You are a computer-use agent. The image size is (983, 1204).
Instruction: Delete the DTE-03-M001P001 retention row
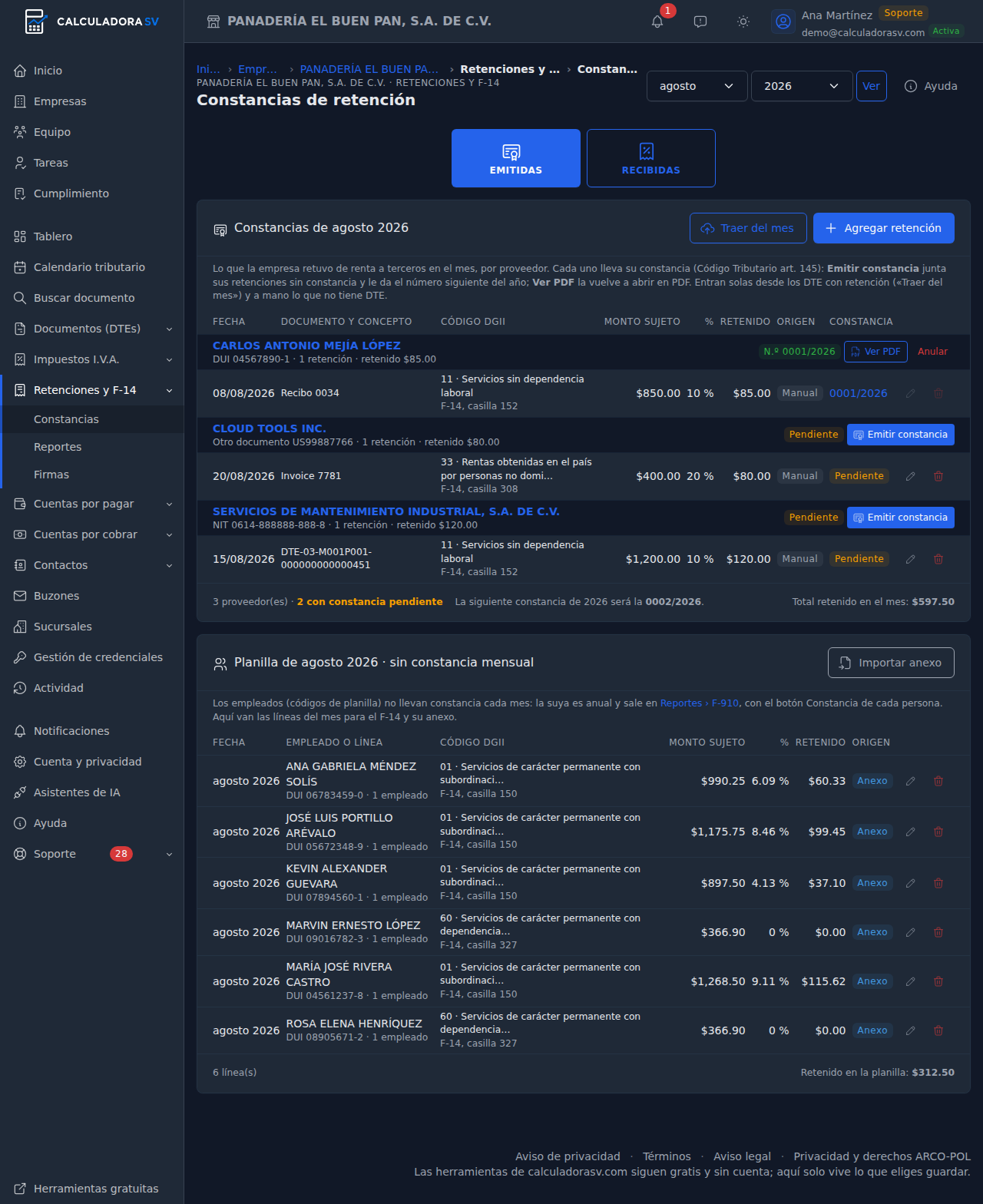pos(938,559)
